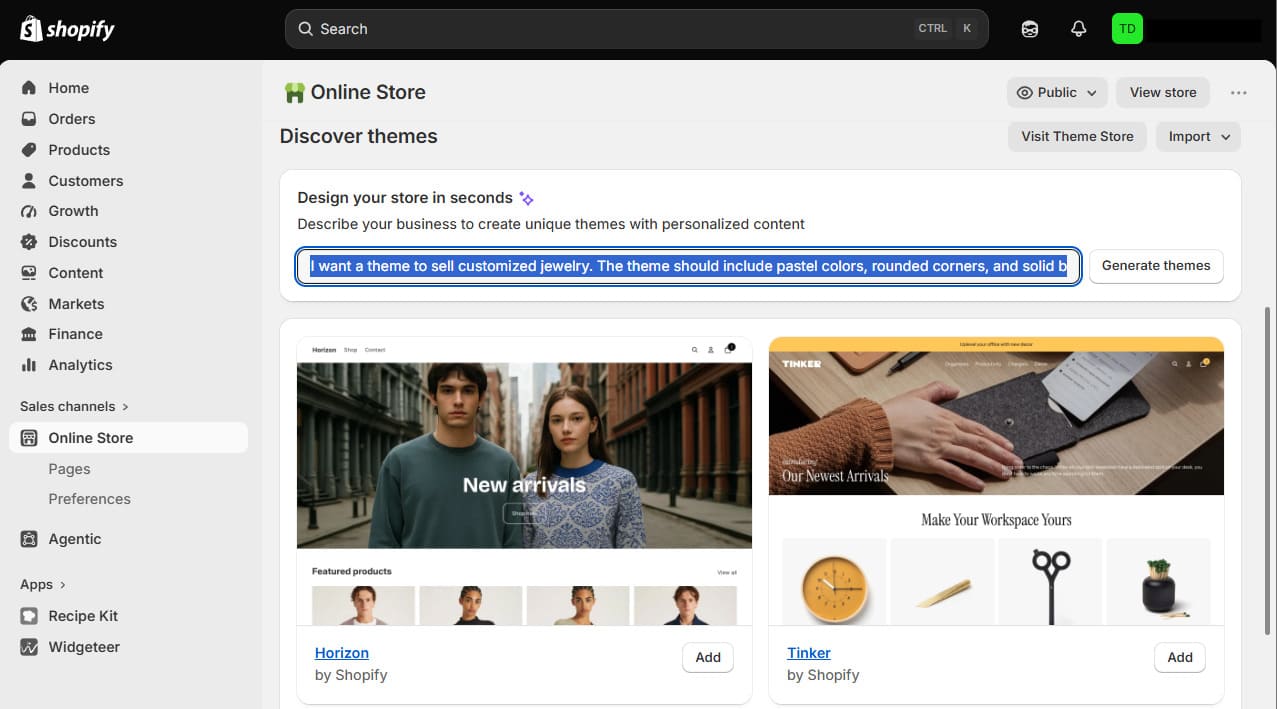Image resolution: width=1277 pixels, height=709 pixels.
Task: Click the page vertical scrollbar
Action: (x=1270, y=470)
